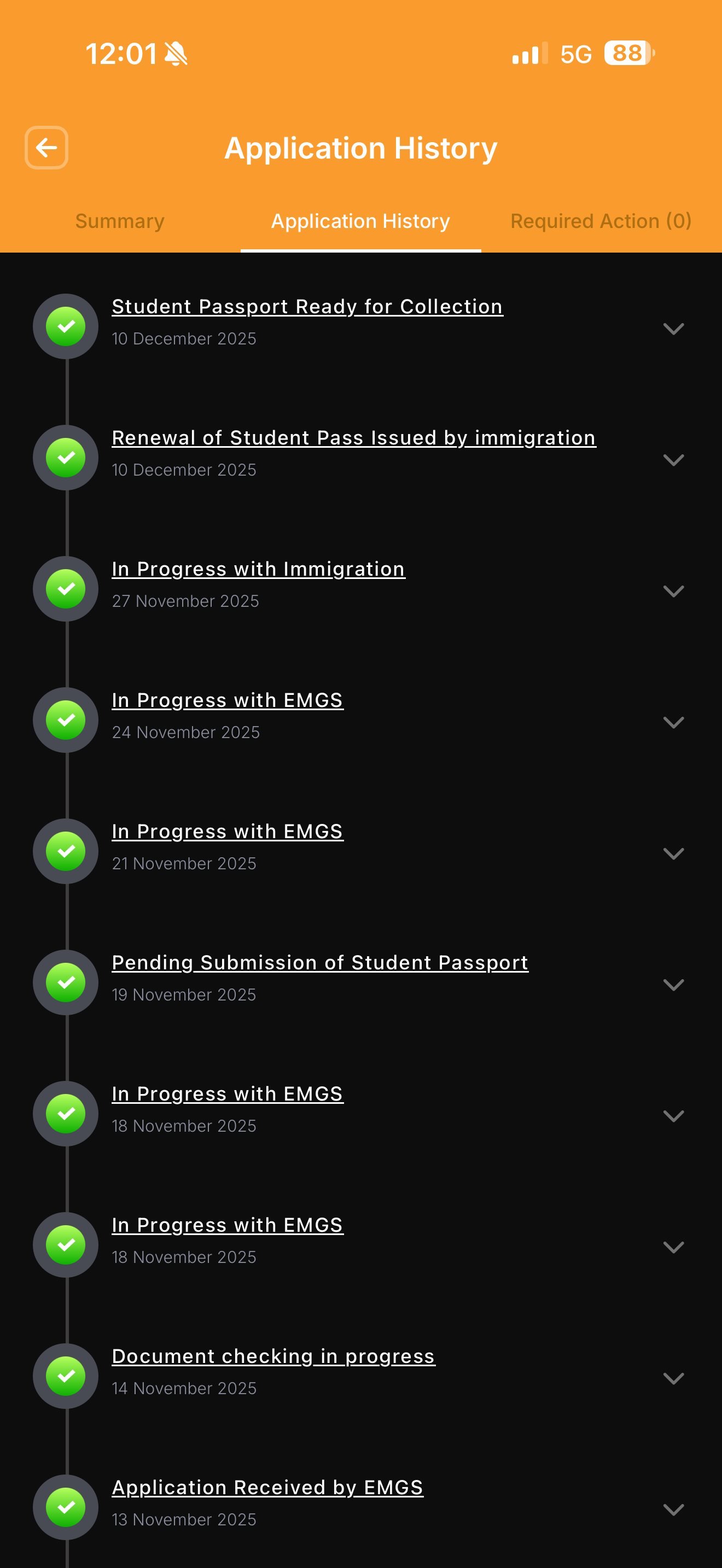Tap green checkmark beside Pending Submission of Student Passport
722x1568 pixels.
[66, 982]
